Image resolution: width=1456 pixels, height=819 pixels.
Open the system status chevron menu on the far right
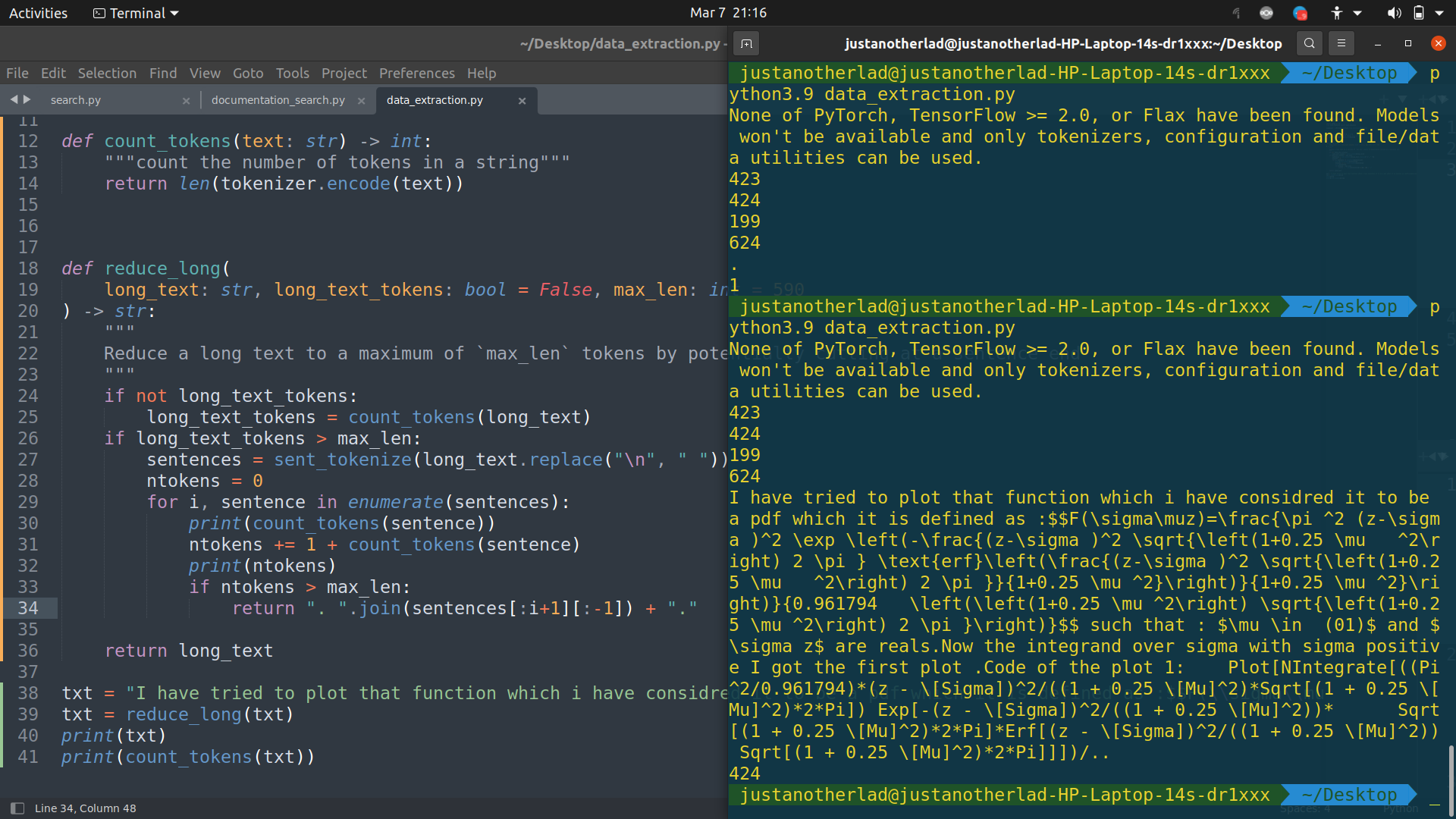tap(1438, 12)
